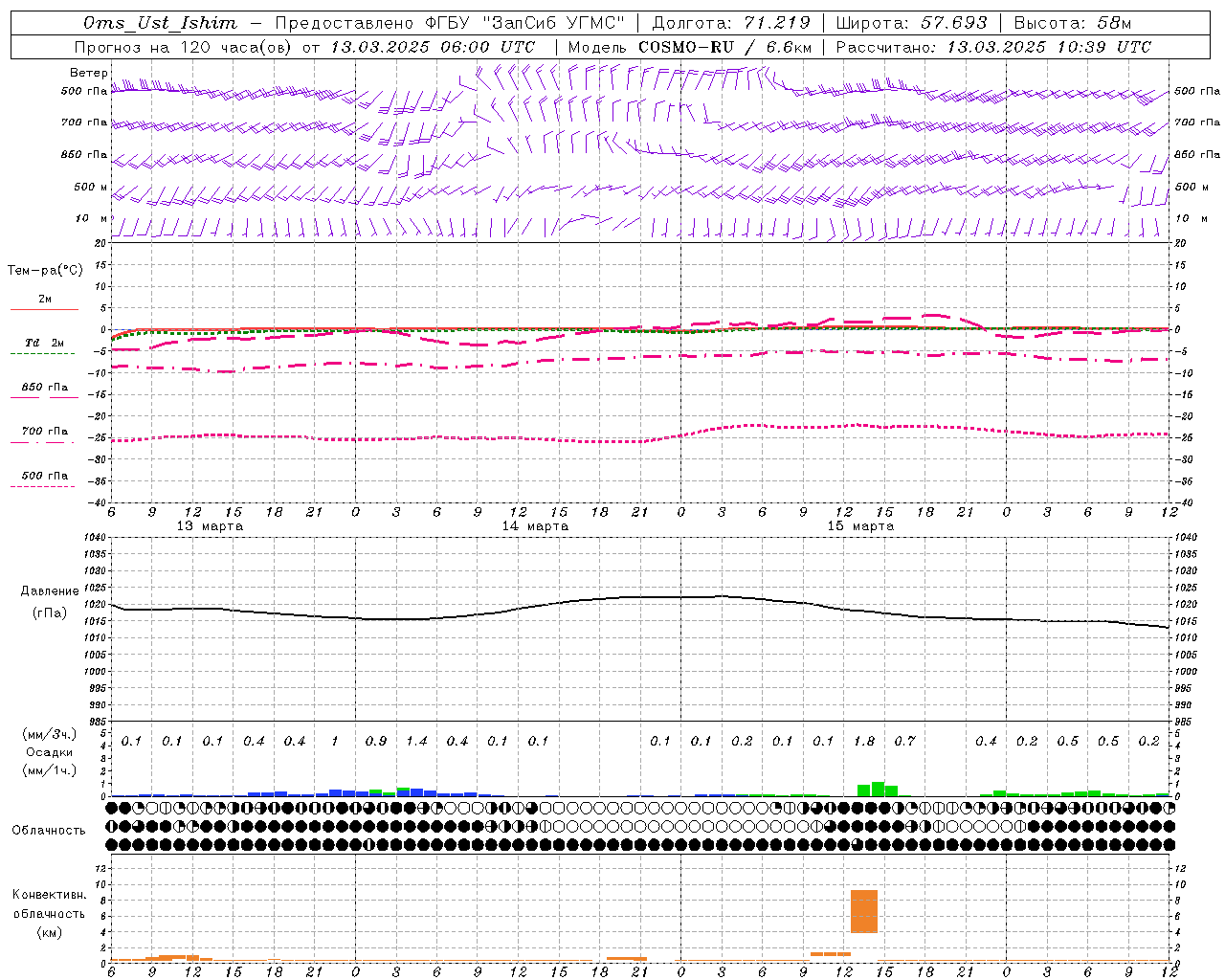Select the Тем-ра(°C) axis label
Screen dimensions: 1225x980
(x=45, y=271)
